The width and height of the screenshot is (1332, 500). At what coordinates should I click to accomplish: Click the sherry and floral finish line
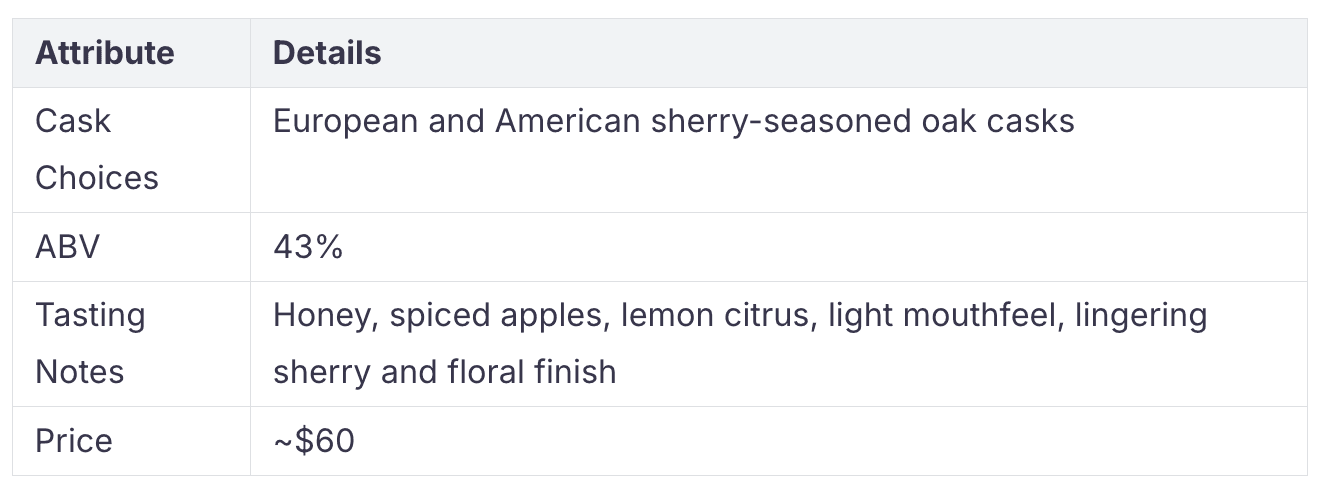(x=445, y=372)
